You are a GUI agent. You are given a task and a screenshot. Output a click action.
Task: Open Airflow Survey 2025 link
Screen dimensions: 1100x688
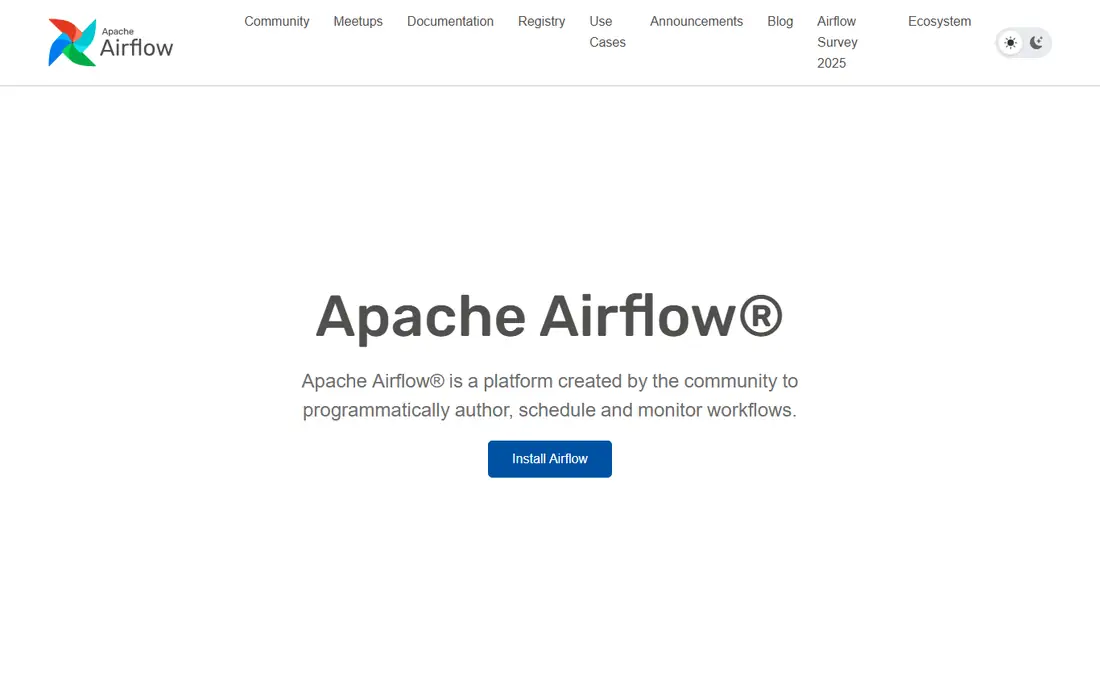coord(837,42)
